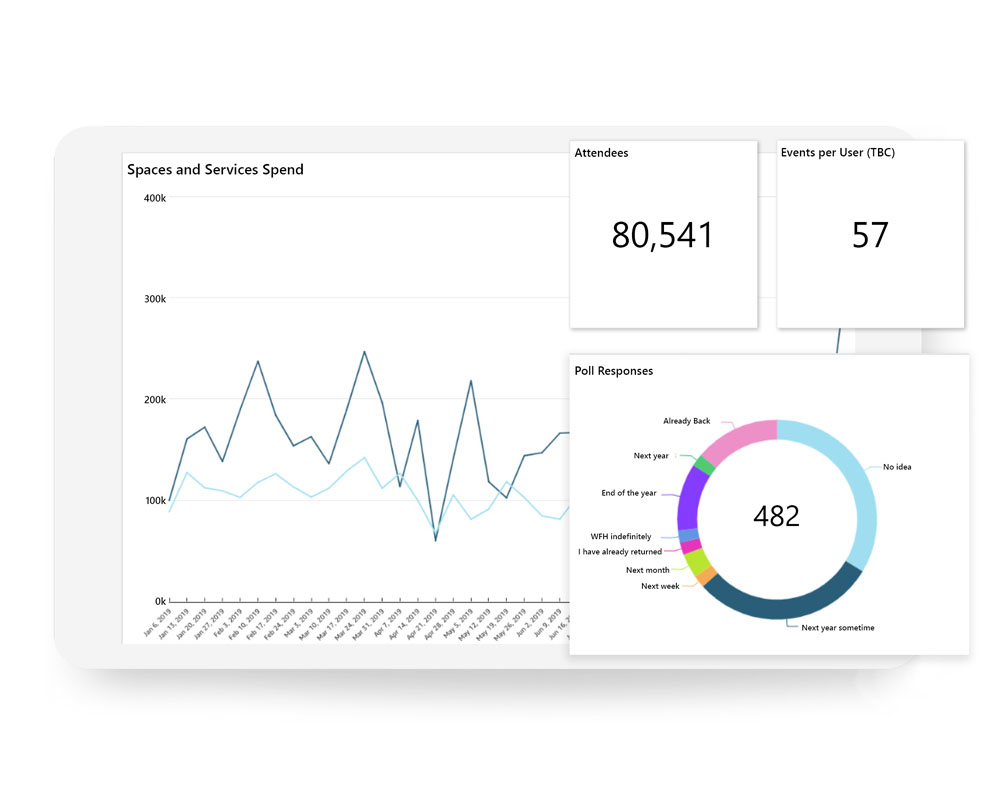Click the "Next year sometime" label
Screen dimensions: 1000x800
837,628
